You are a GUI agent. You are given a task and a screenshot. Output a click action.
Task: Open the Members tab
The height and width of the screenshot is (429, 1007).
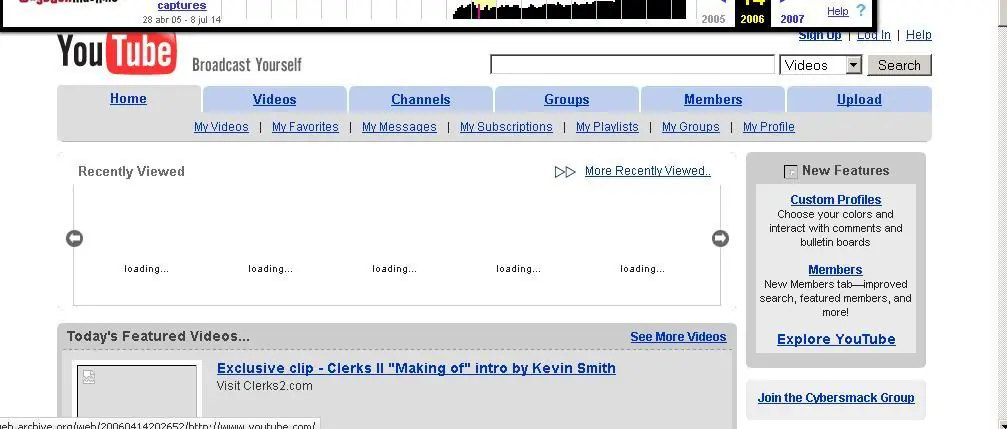[713, 100]
